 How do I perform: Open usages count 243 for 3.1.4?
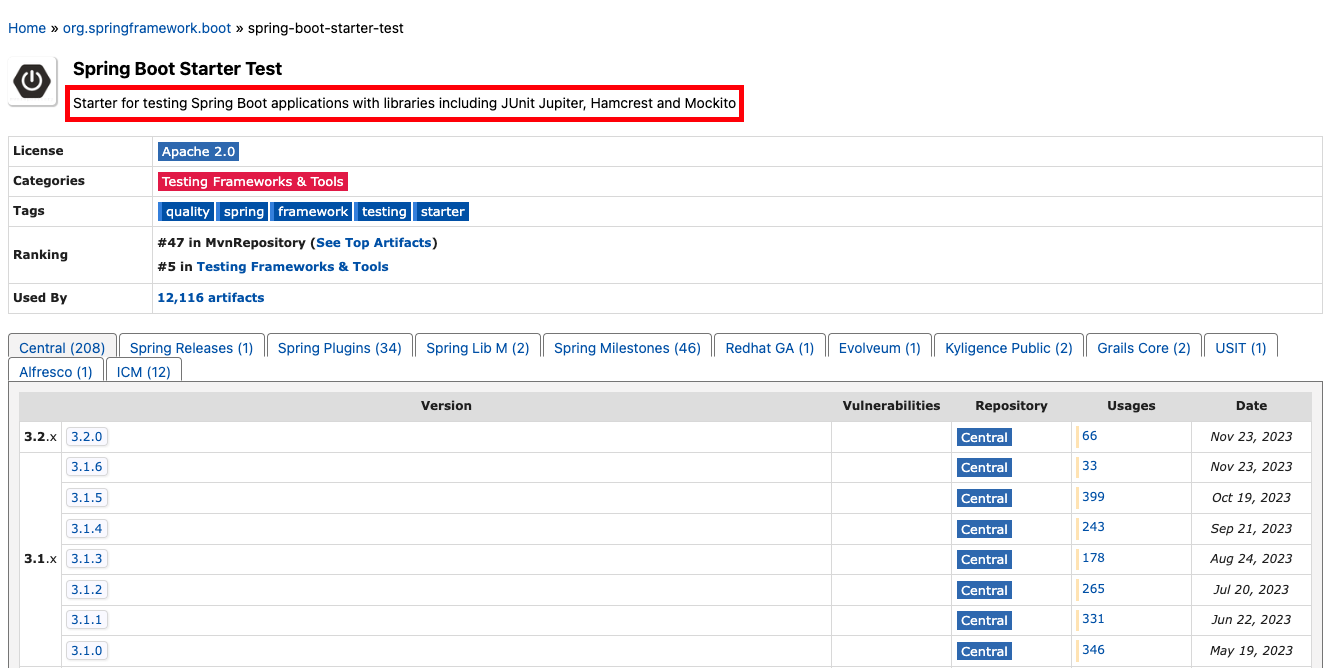pyautogui.click(x=1093, y=527)
